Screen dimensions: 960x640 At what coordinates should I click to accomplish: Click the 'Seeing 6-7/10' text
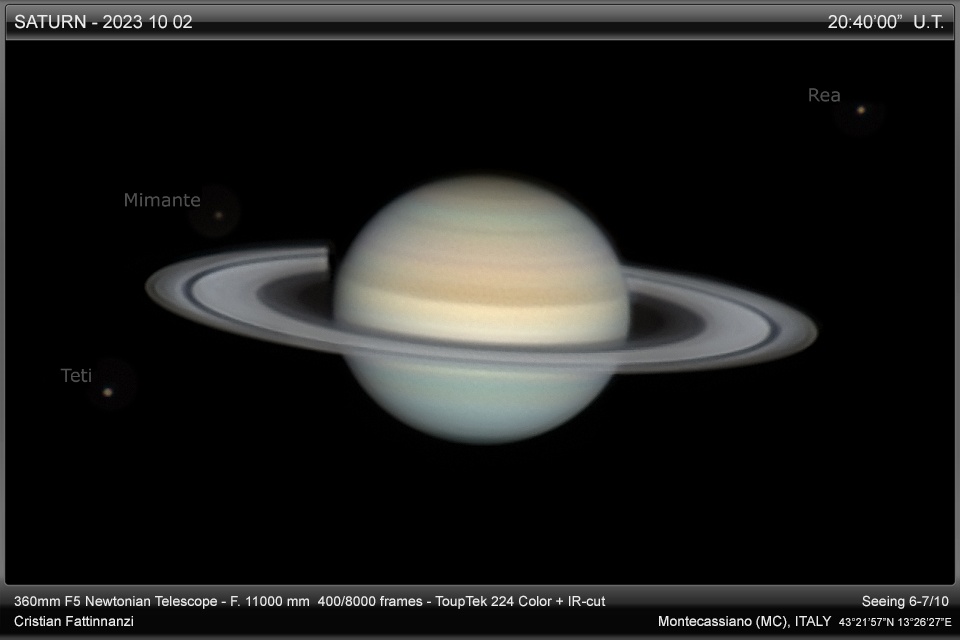click(905, 601)
